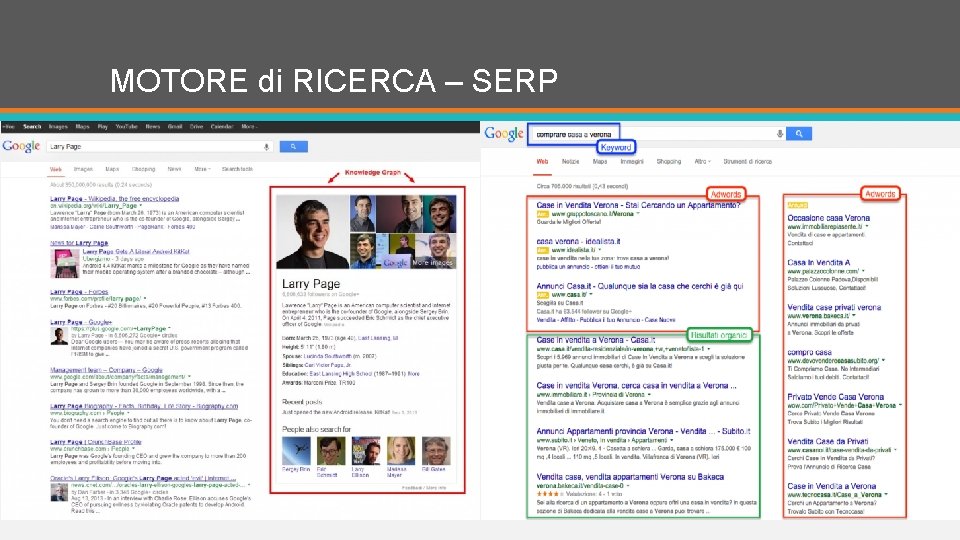The width and height of the screenshot is (960, 540).
Task: Open the Larry Page CrunchBase Profile result
Action: coord(96,442)
